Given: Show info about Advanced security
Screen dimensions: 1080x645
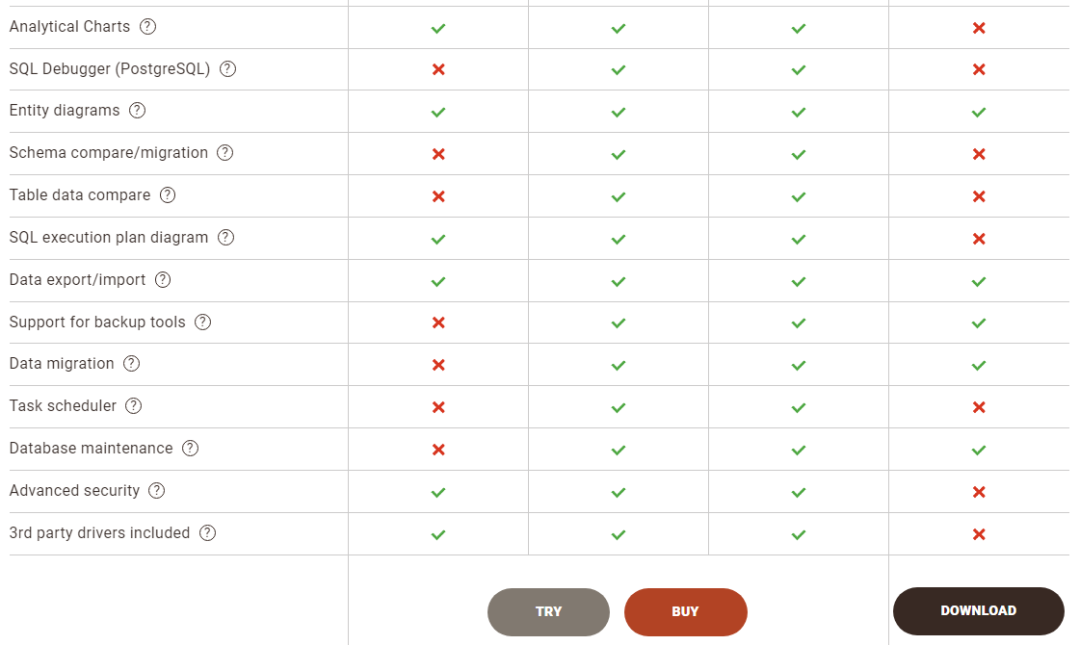Looking at the screenshot, I should (x=156, y=491).
